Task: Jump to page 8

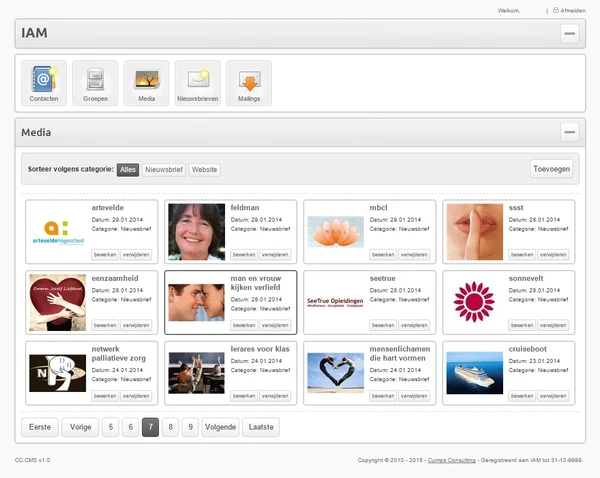Action: click(170, 427)
